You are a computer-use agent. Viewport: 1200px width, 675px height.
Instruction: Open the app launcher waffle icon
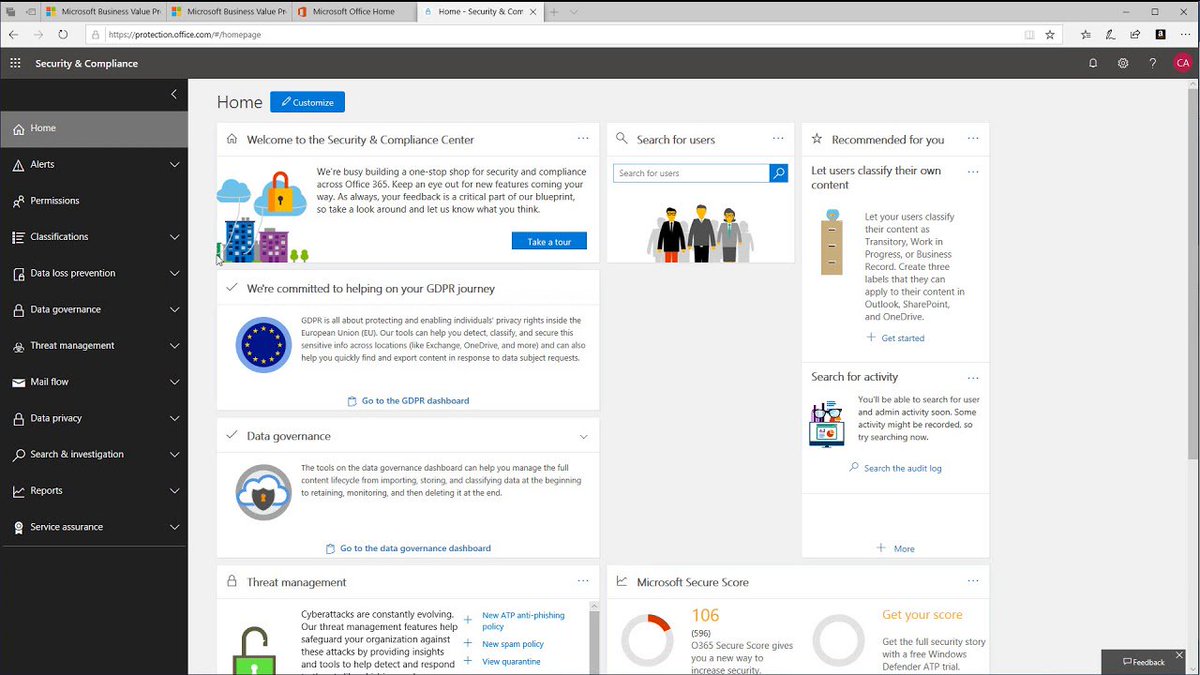point(15,63)
